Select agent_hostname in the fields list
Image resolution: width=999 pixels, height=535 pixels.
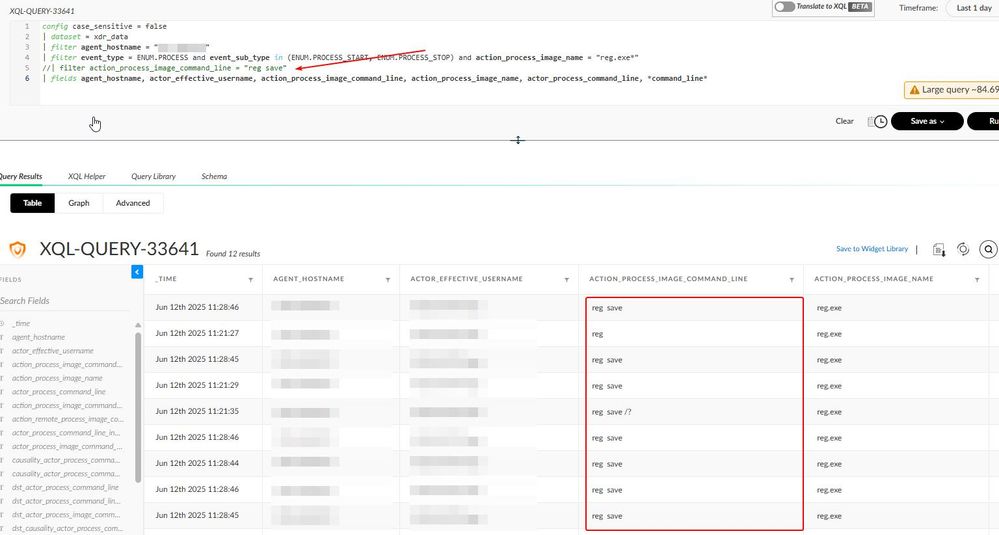(x=39, y=338)
